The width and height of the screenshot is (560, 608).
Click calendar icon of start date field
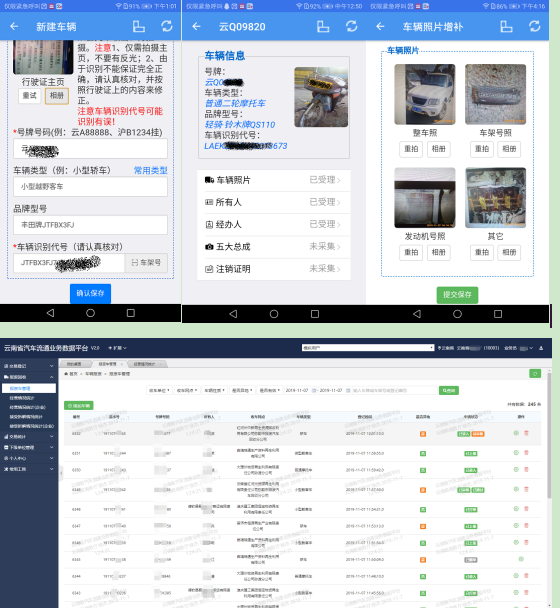click(x=314, y=390)
